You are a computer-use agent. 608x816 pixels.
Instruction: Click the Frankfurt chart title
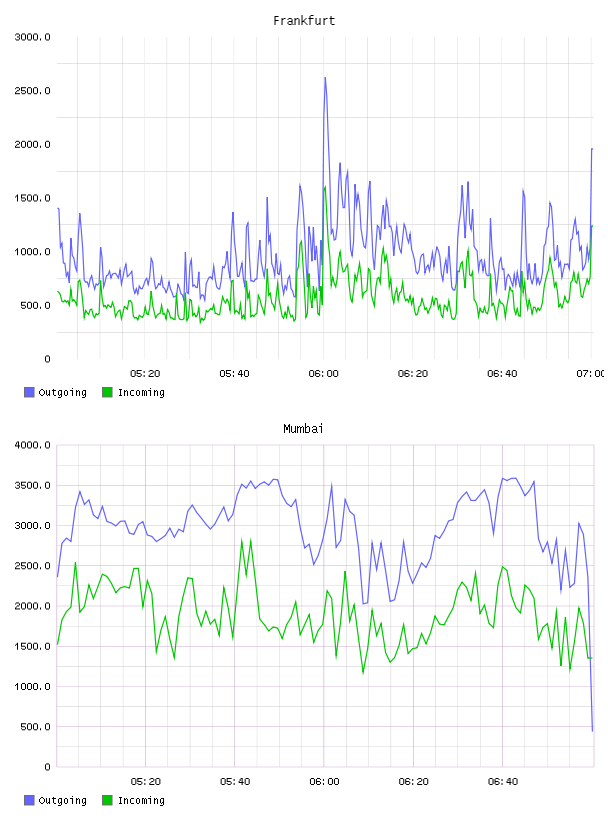tap(304, 21)
